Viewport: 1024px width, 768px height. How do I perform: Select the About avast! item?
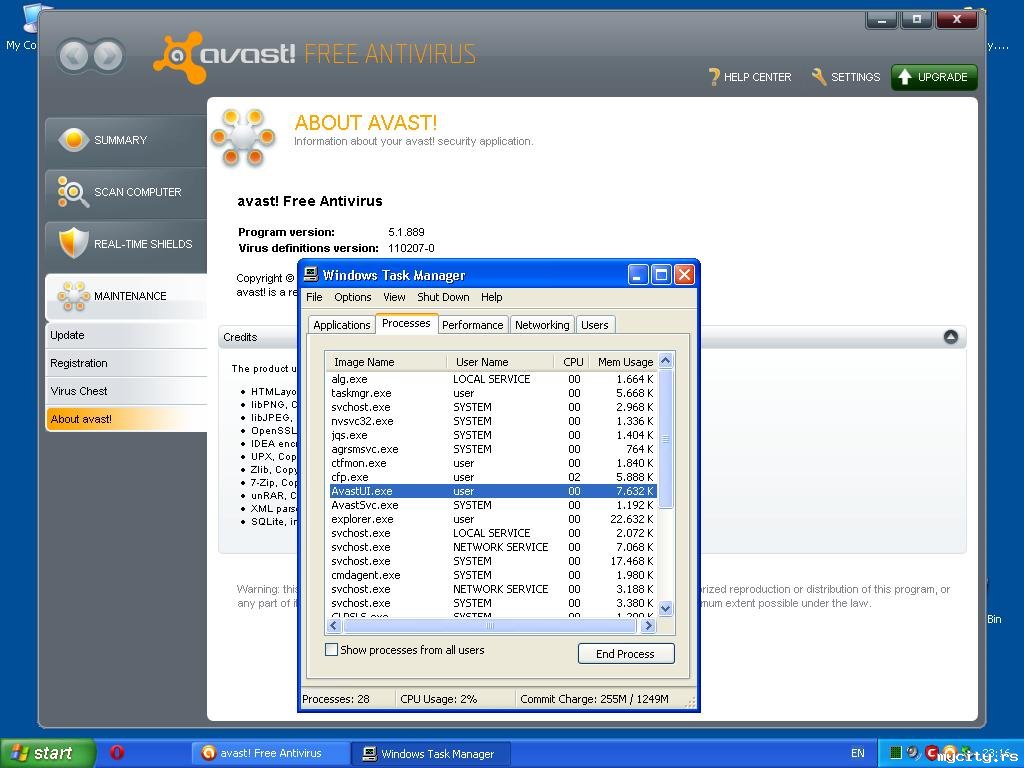click(126, 419)
